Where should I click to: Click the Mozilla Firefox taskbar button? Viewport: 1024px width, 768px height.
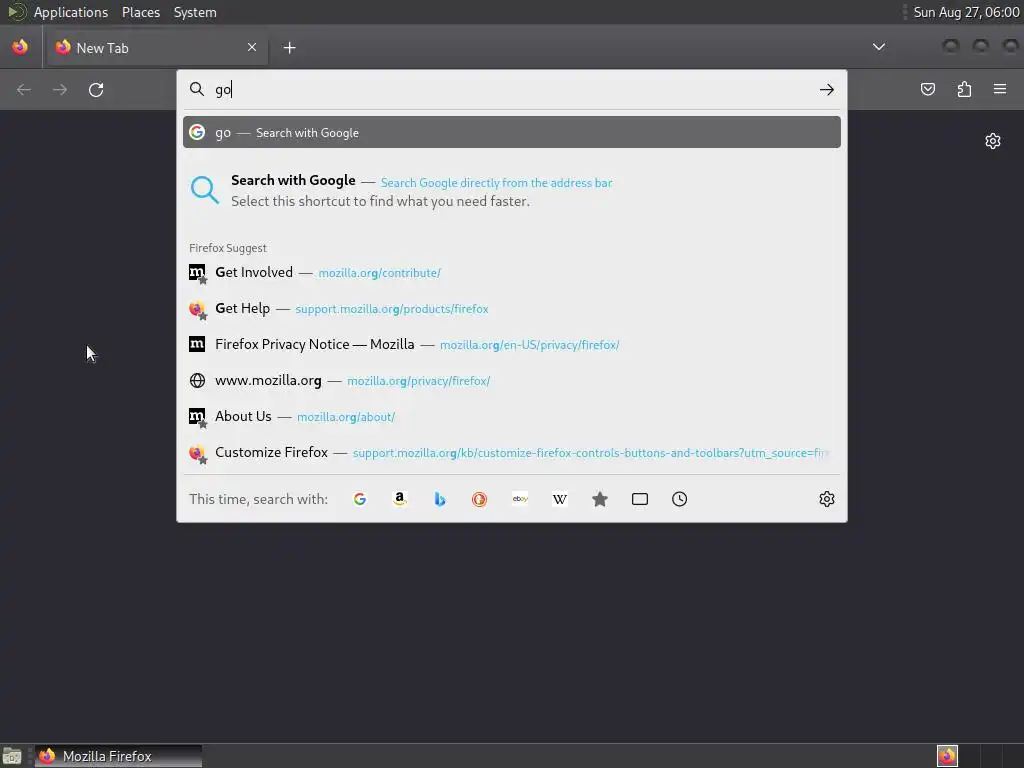tap(118, 756)
